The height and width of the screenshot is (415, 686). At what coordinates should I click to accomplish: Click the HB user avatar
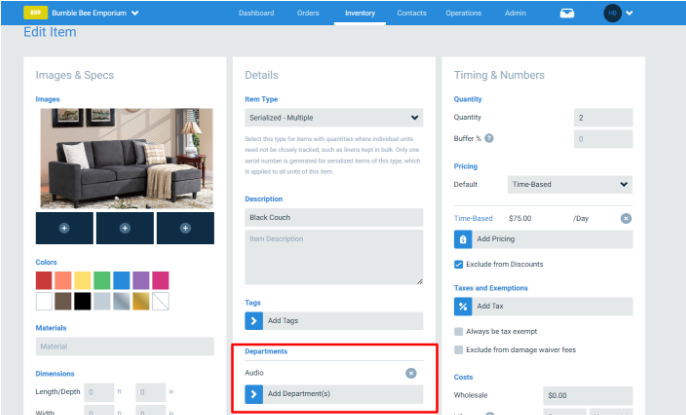click(612, 13)
